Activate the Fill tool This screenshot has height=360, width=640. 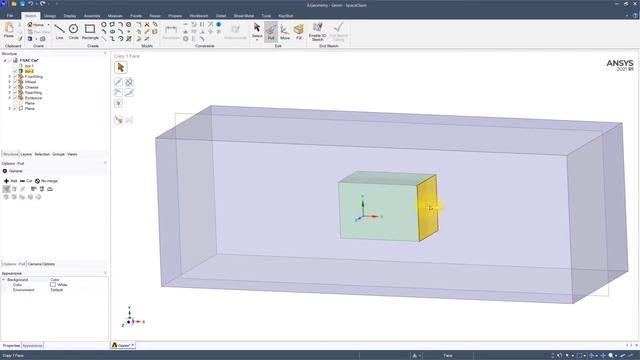299,31
